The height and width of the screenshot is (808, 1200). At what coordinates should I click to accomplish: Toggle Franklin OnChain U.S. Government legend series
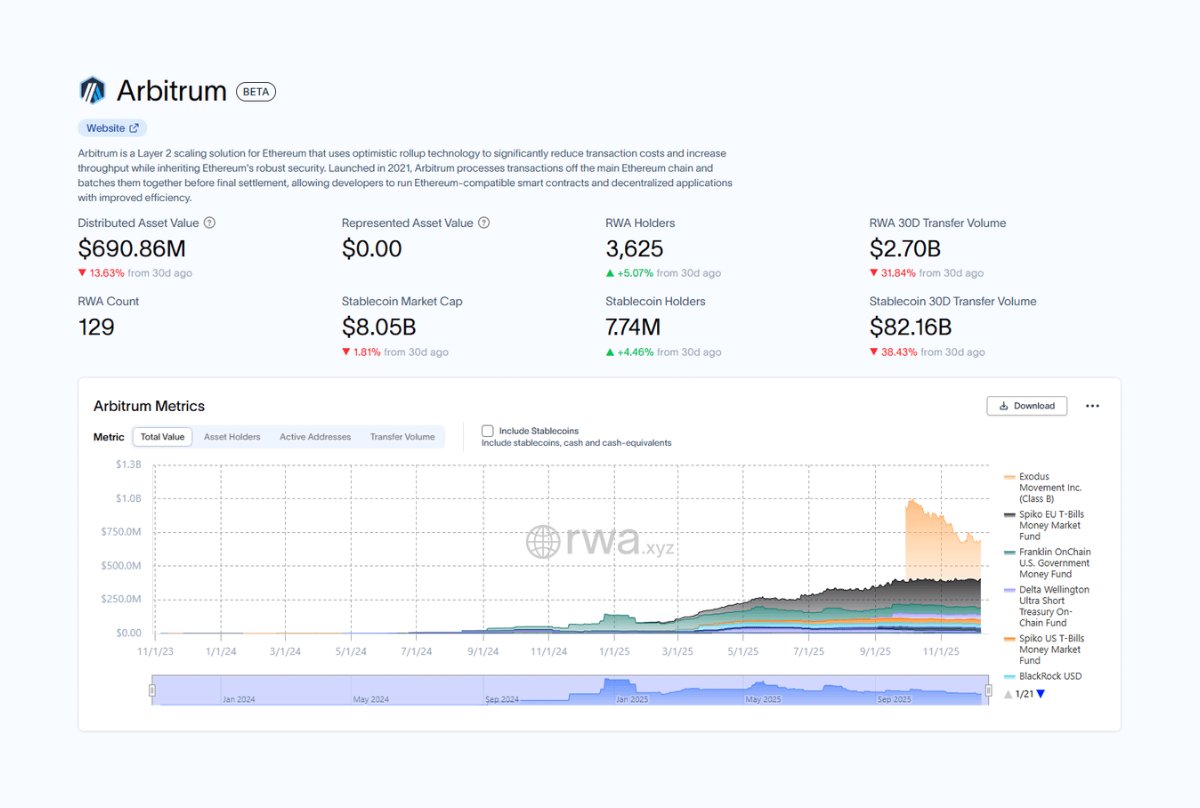click(1046, 563)
